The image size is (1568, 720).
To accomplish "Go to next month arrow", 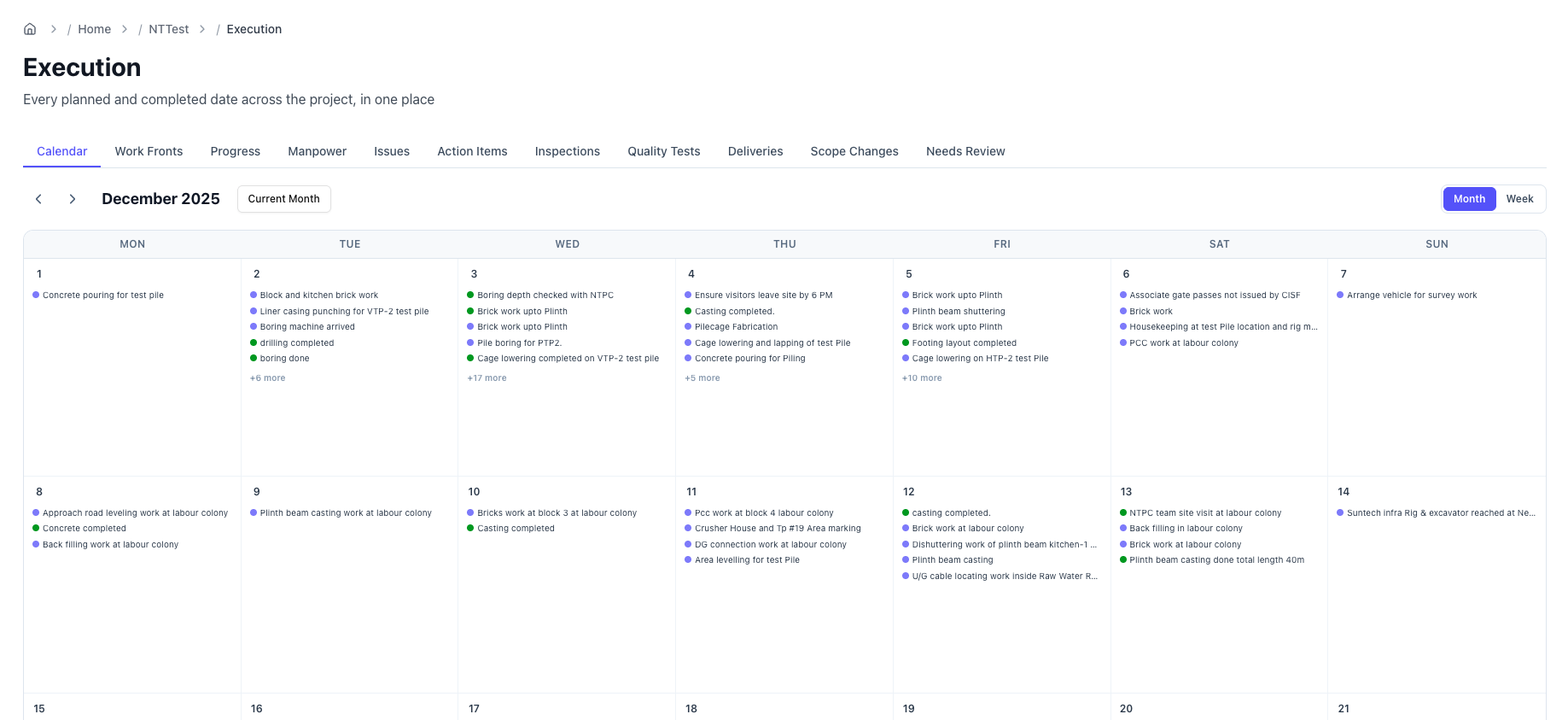I will click(73, 199).
